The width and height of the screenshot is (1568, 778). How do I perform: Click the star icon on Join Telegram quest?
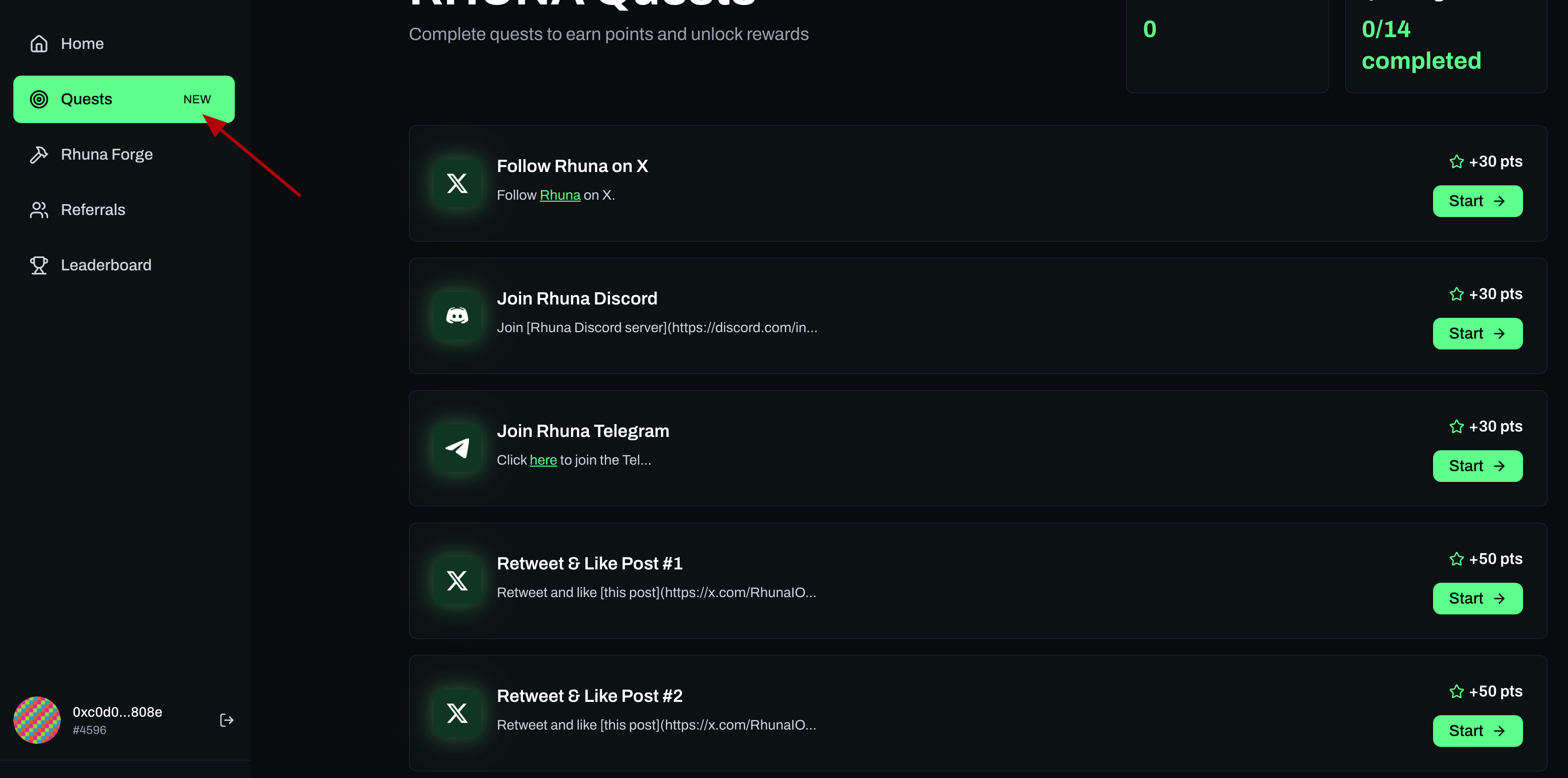(1456, 426)
